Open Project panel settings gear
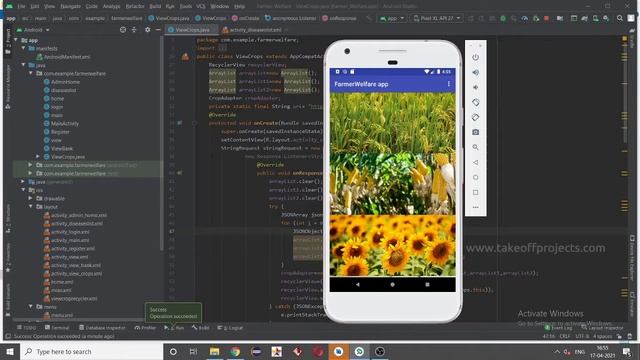 pyautogui.click(x=147, y=30)
